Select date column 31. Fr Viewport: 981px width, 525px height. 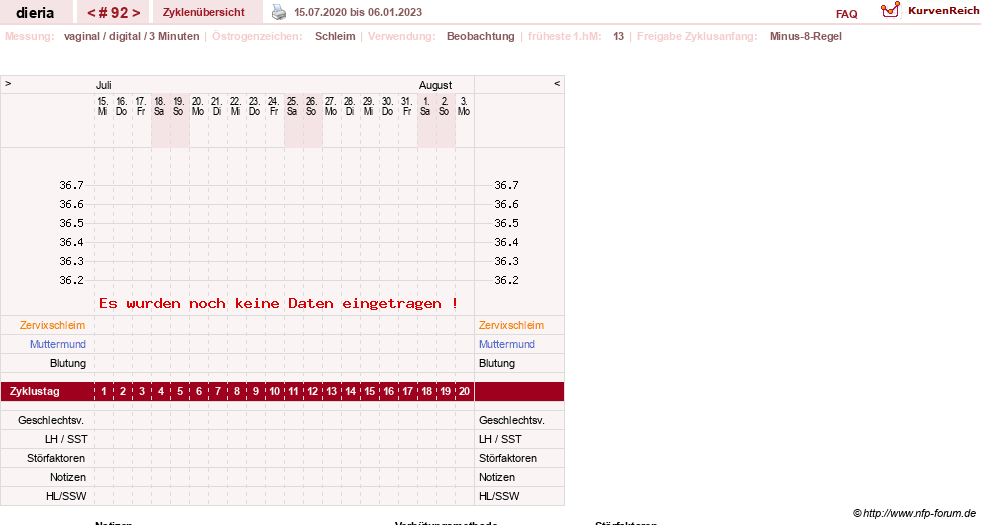[x=407, y=106]
